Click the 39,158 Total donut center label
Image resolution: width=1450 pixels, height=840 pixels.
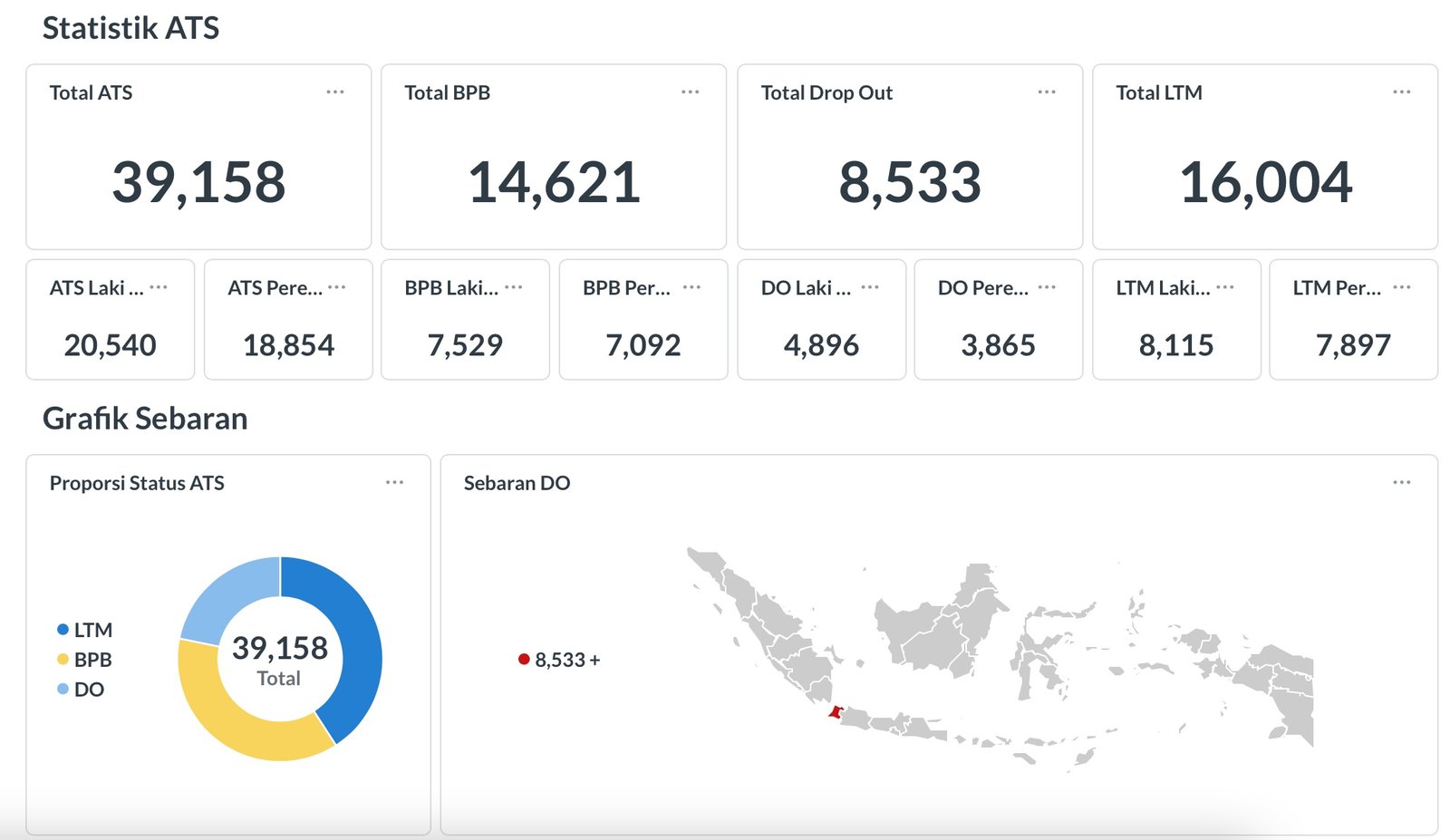tap(279, 660)
